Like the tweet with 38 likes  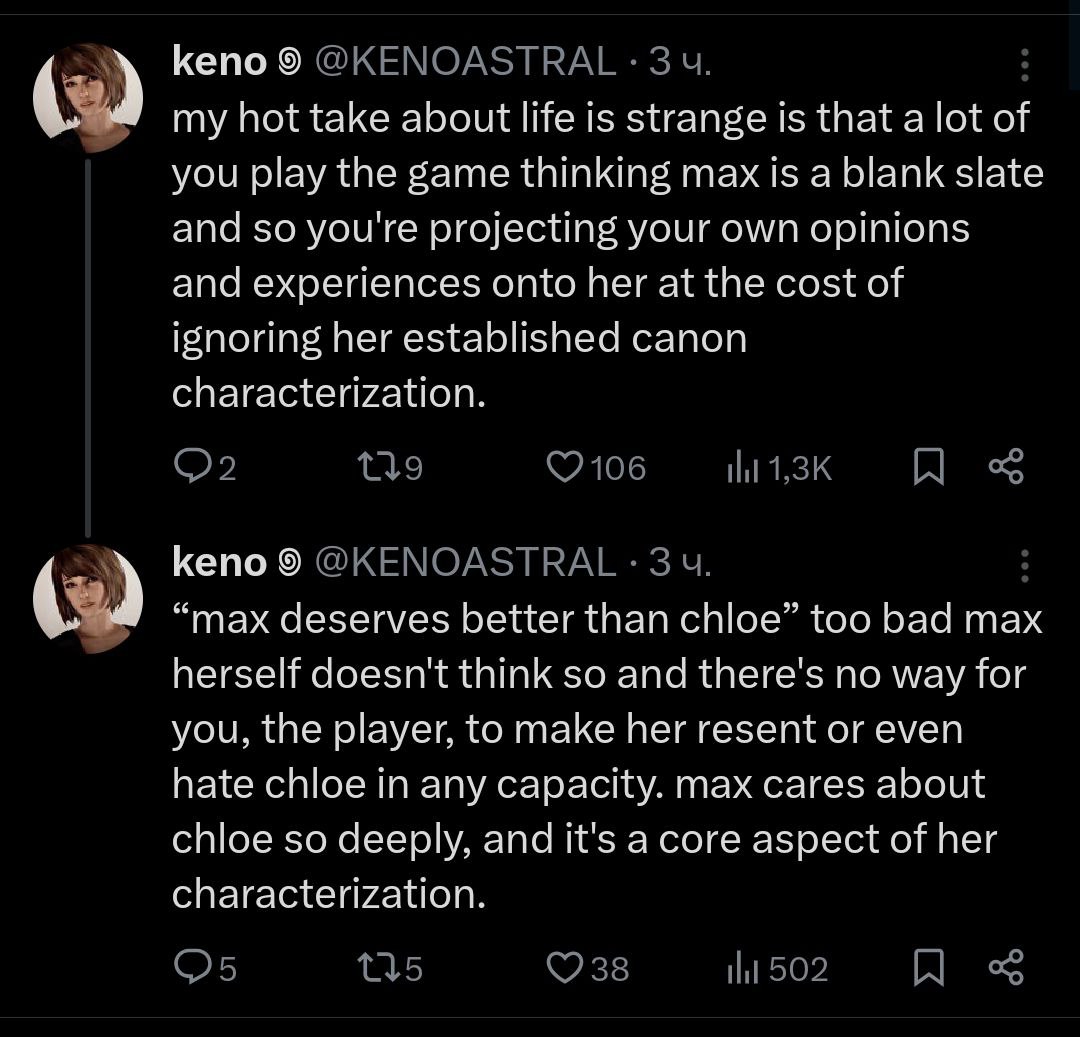[566, 968]
